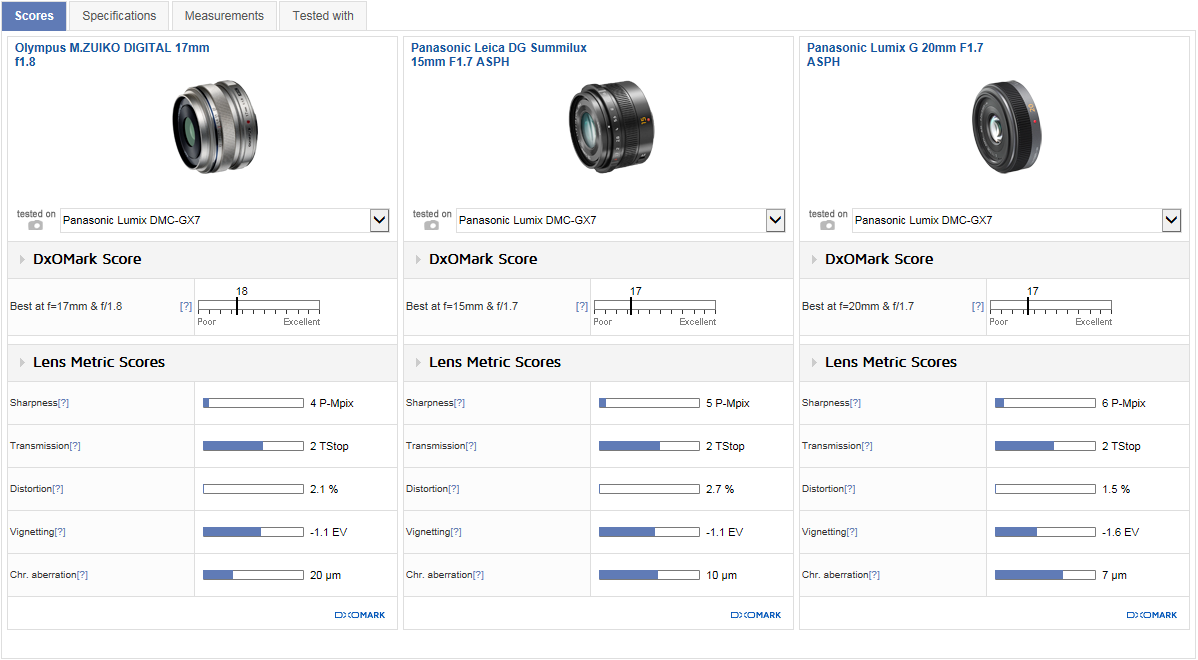The height and width of the screenshot is (660, 1198).
Task: Open Transmission help [?] for the Olympus lens
Action: click(75, 446)
